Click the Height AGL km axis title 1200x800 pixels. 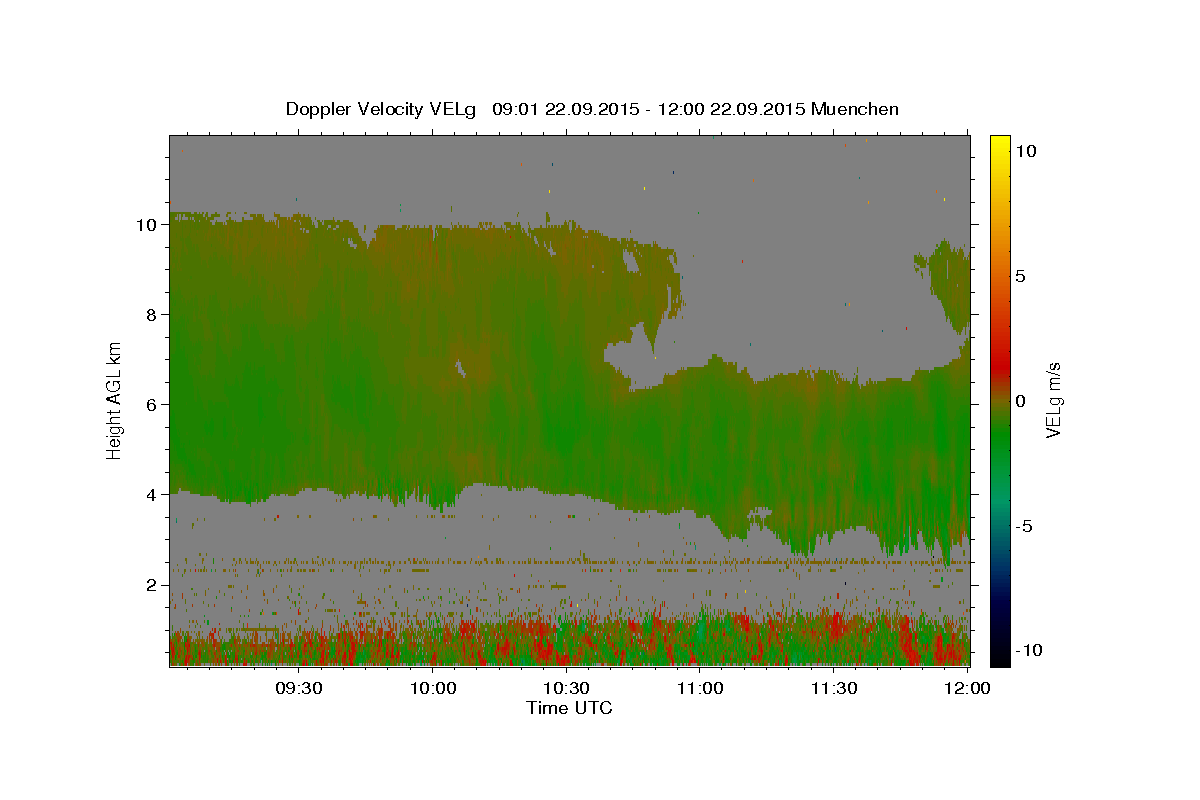pos(115,400)
